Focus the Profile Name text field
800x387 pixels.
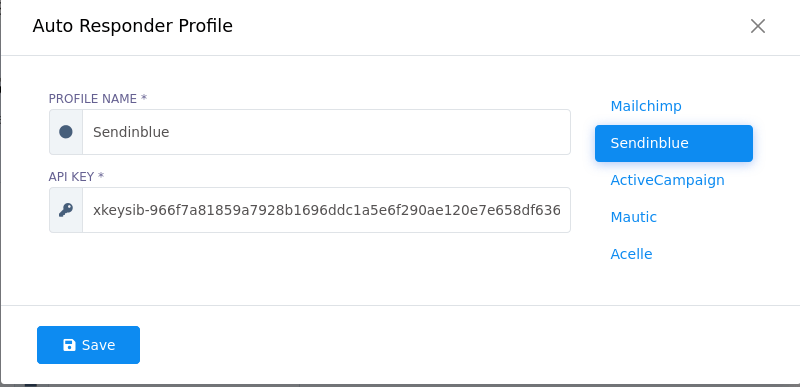[x=326, y=132]
